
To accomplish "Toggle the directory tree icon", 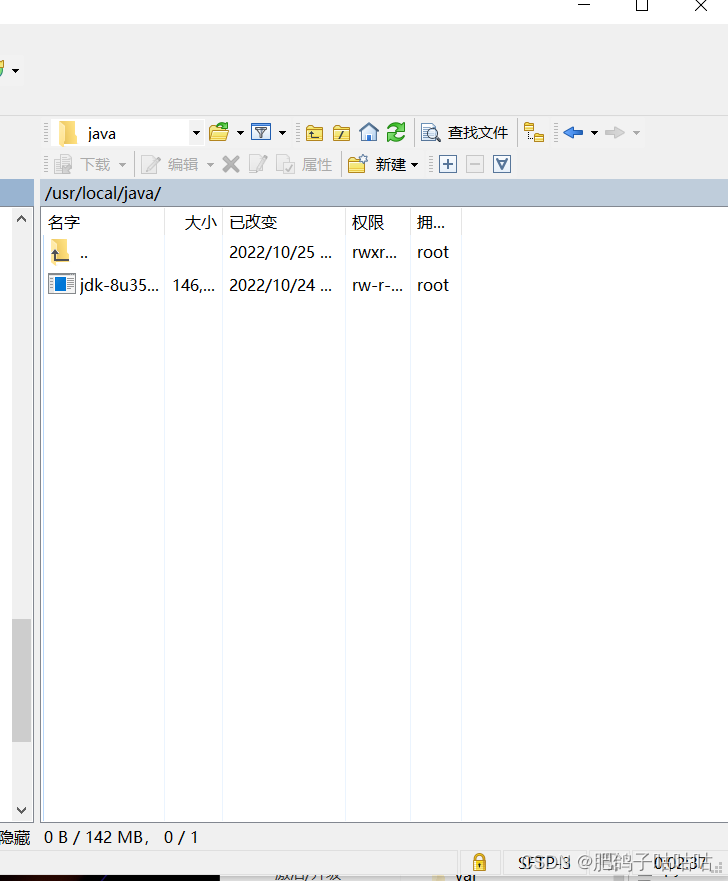I will point(534,133).
